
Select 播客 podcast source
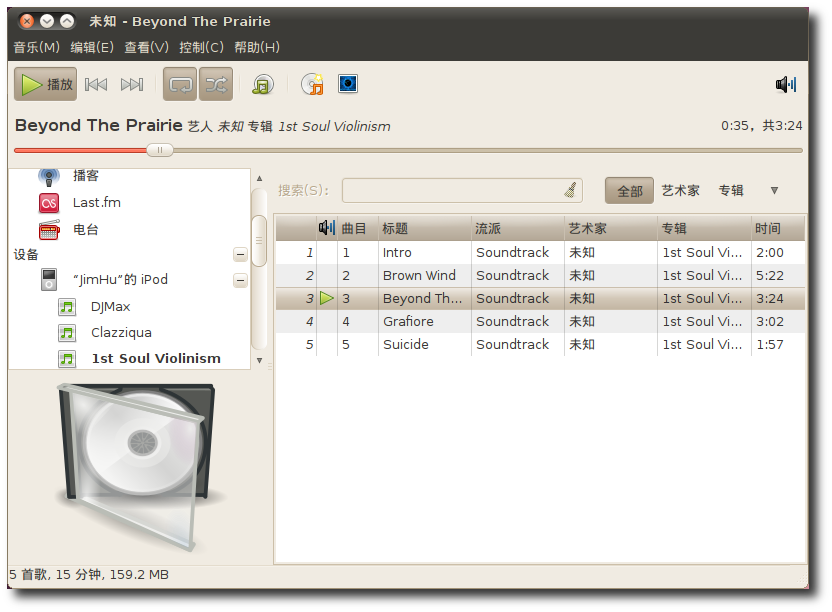coord(86,176)
